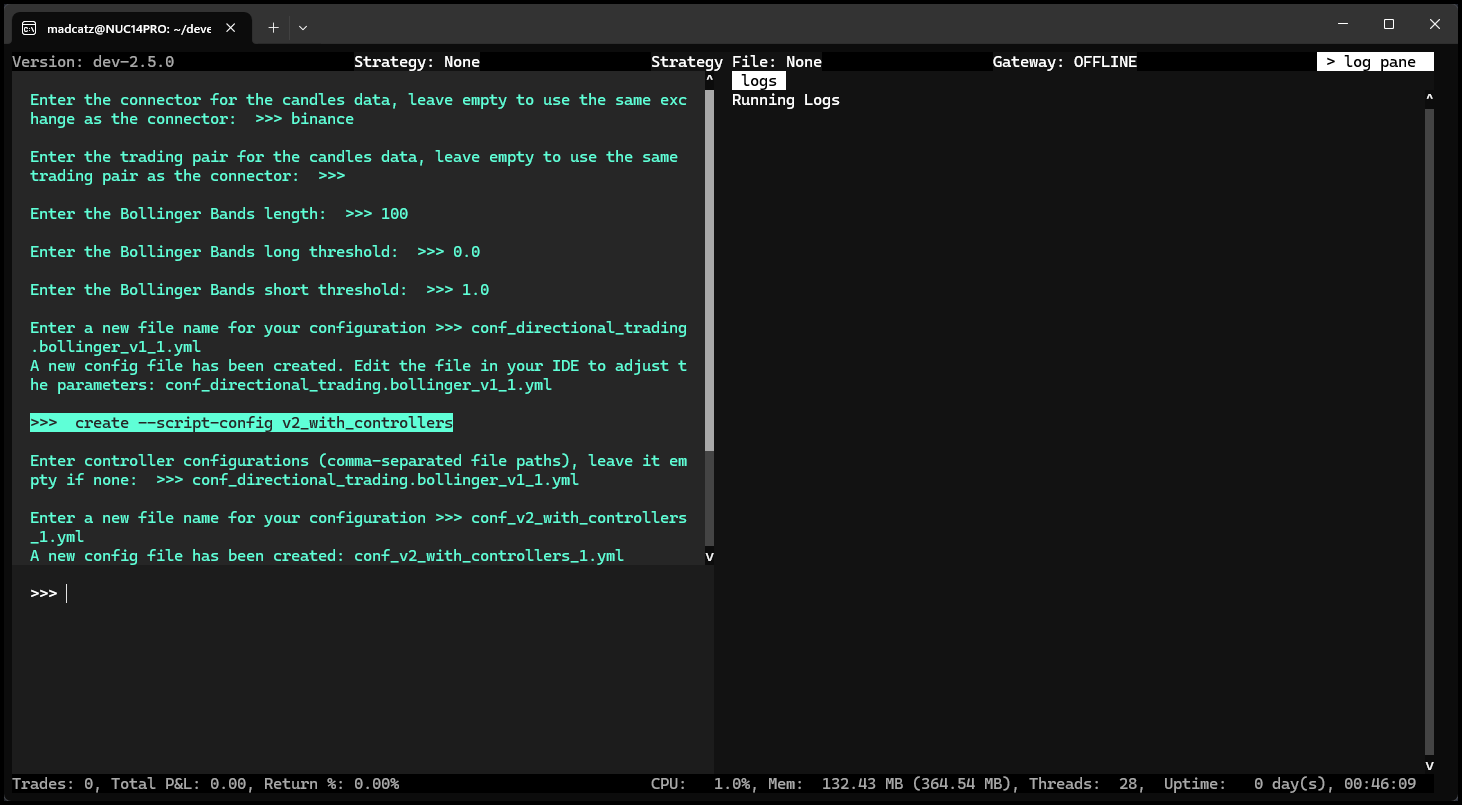The image size is (1462, 805).
Task: Toggle the log pane button
Action: [x=1374, y=62]
